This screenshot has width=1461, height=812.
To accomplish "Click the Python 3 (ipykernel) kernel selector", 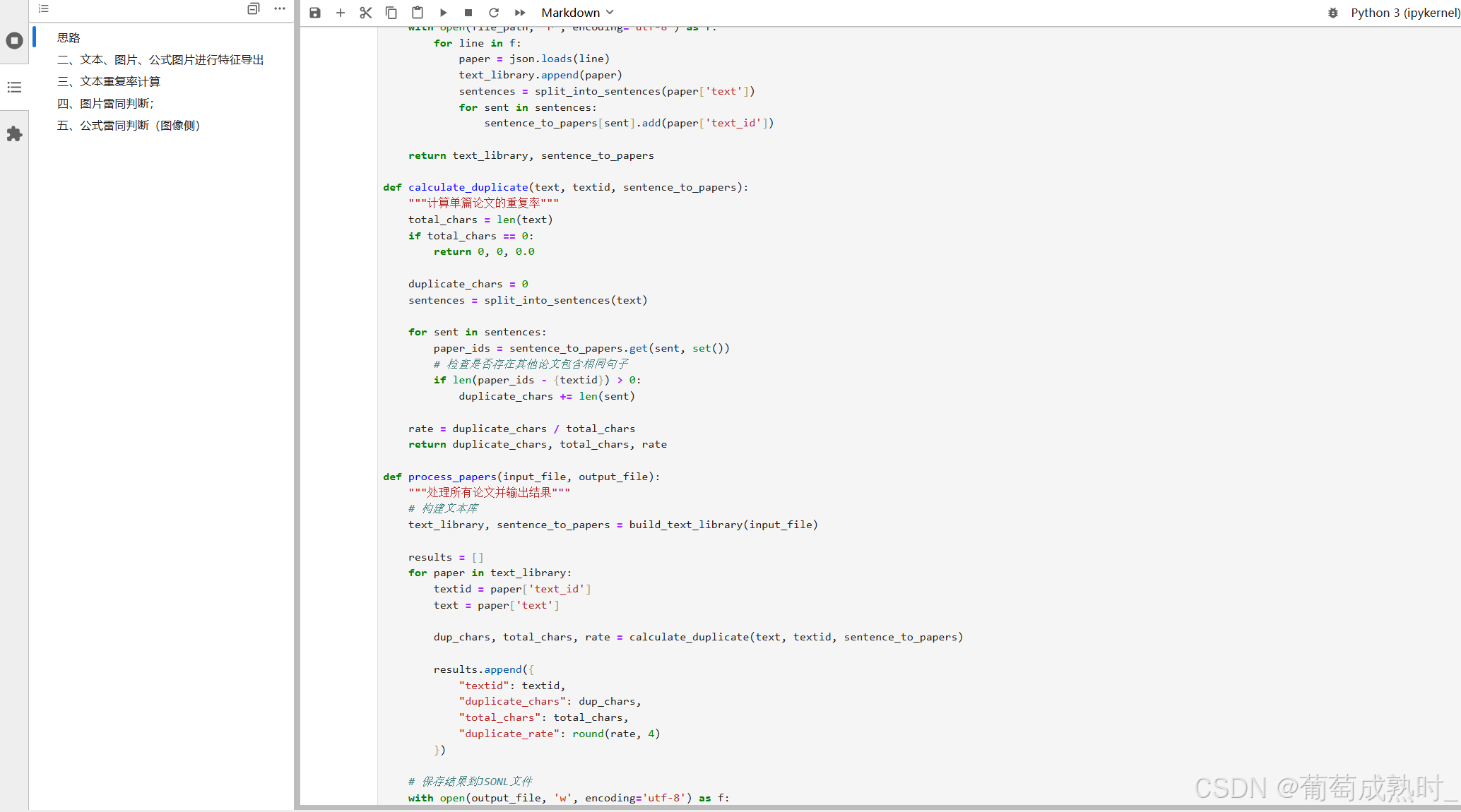I will click(x=1404, y=13).
